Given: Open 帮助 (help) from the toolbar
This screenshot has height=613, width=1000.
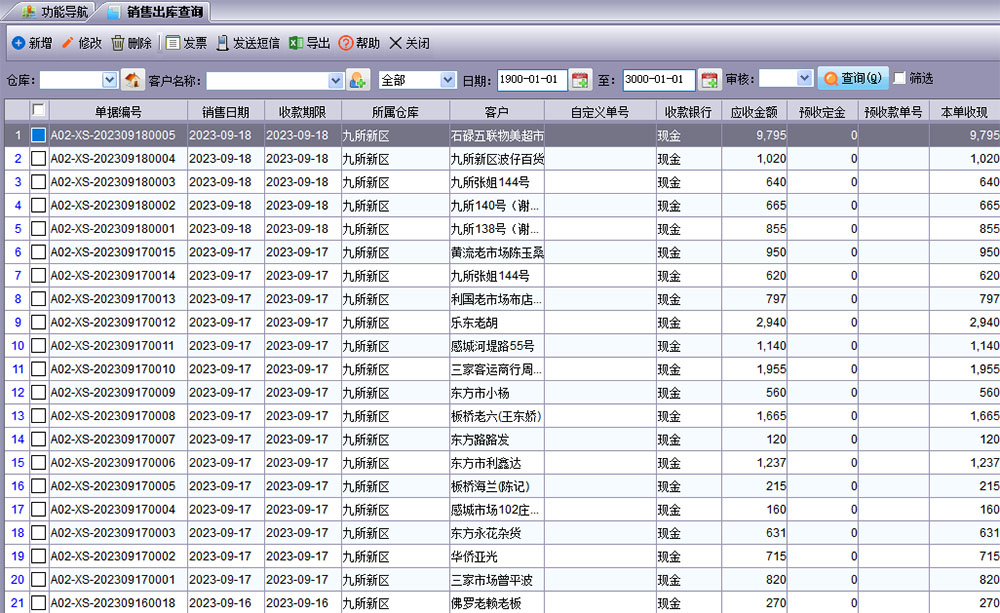Looking at the screenshot, I should [x=346, y=43].
